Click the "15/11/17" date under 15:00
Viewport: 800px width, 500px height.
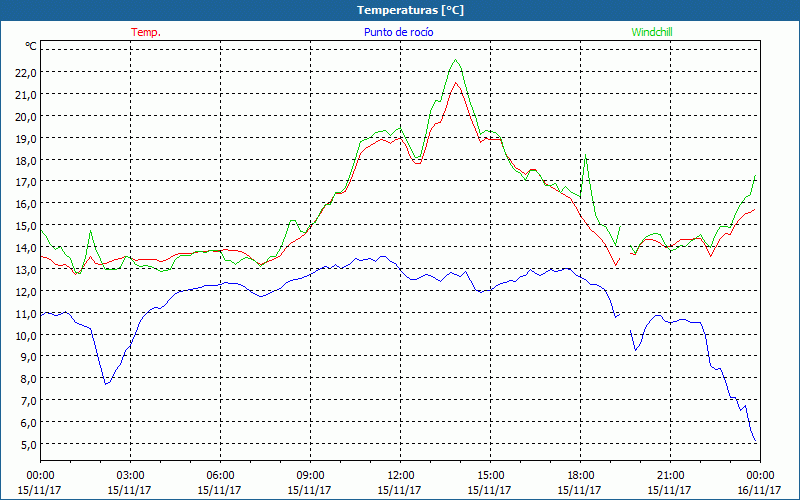(x=489, y=490)
